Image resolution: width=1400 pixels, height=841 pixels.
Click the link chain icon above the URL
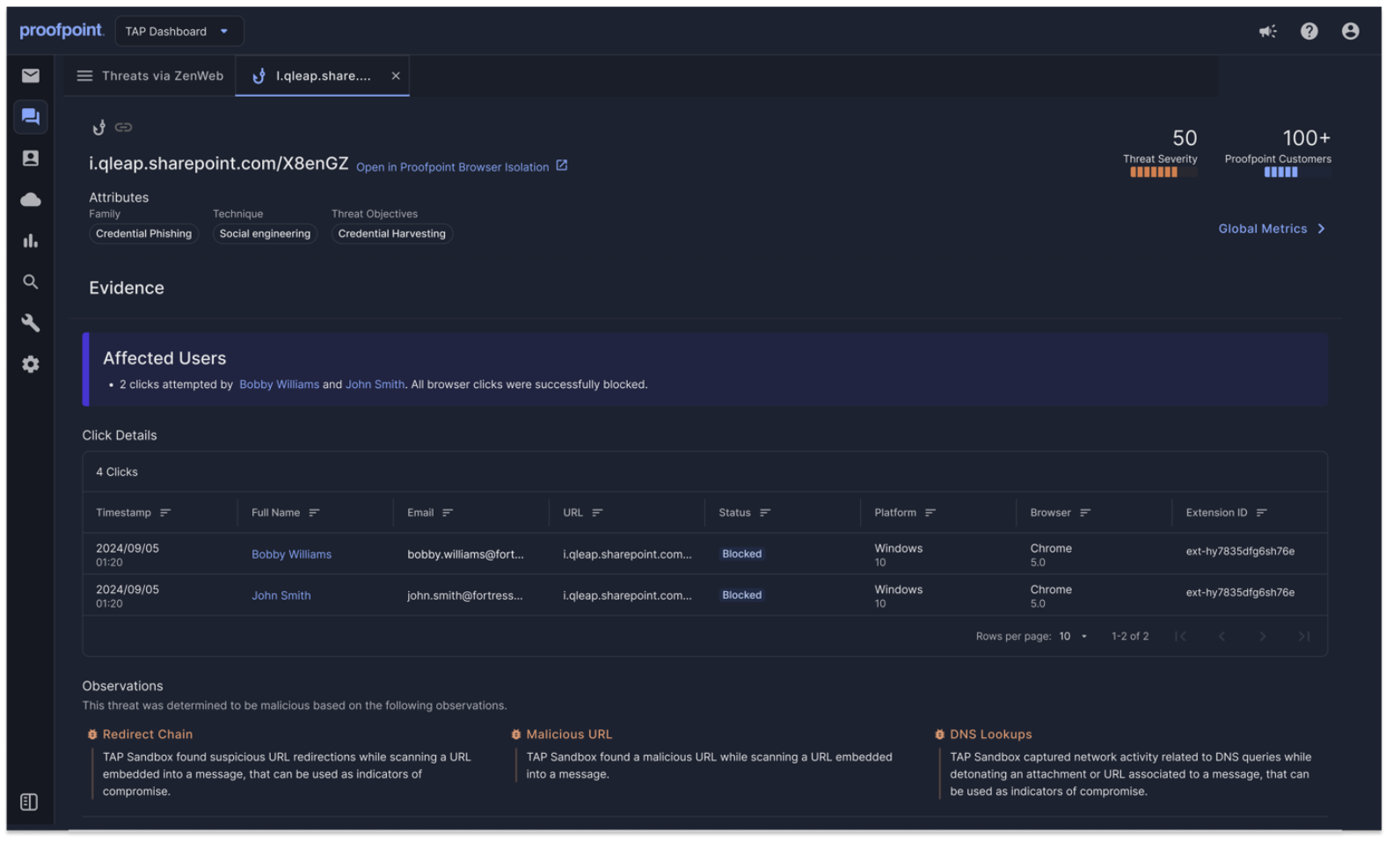(x=124, y=128)
